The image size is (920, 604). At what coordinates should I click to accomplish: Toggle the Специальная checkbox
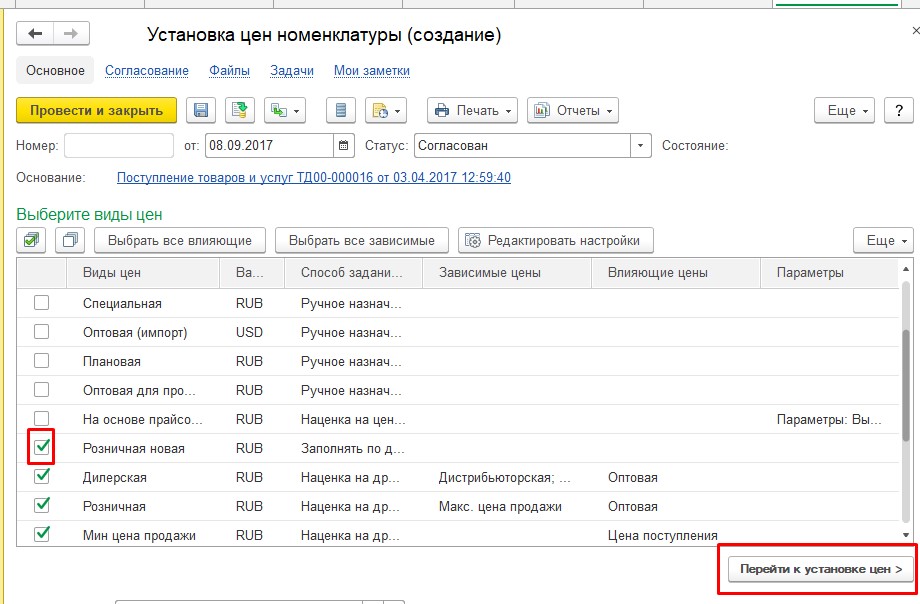tap(41, 303)
